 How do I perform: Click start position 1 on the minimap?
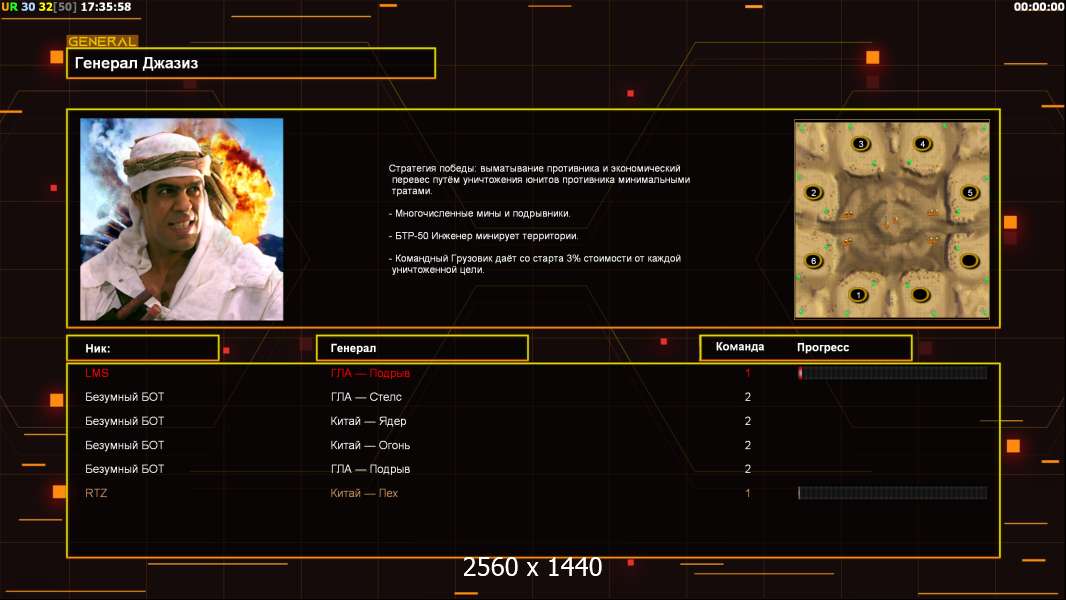coord(857,295)
